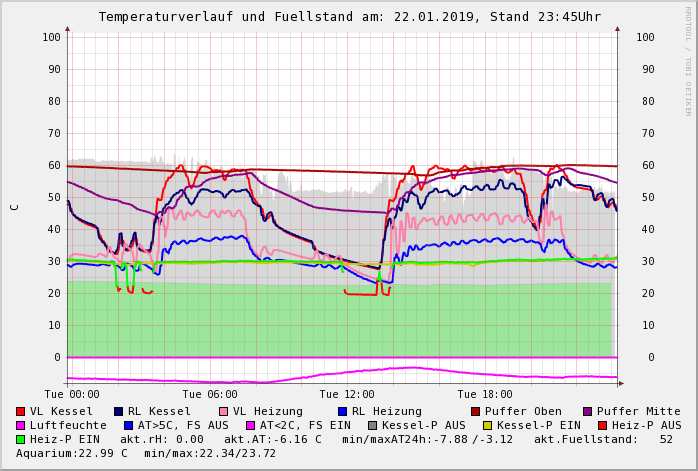Click the Tue 06:00 x-axis label
Image resolution: width=698 pixels, height=471 pixels.
pos(210,394)
